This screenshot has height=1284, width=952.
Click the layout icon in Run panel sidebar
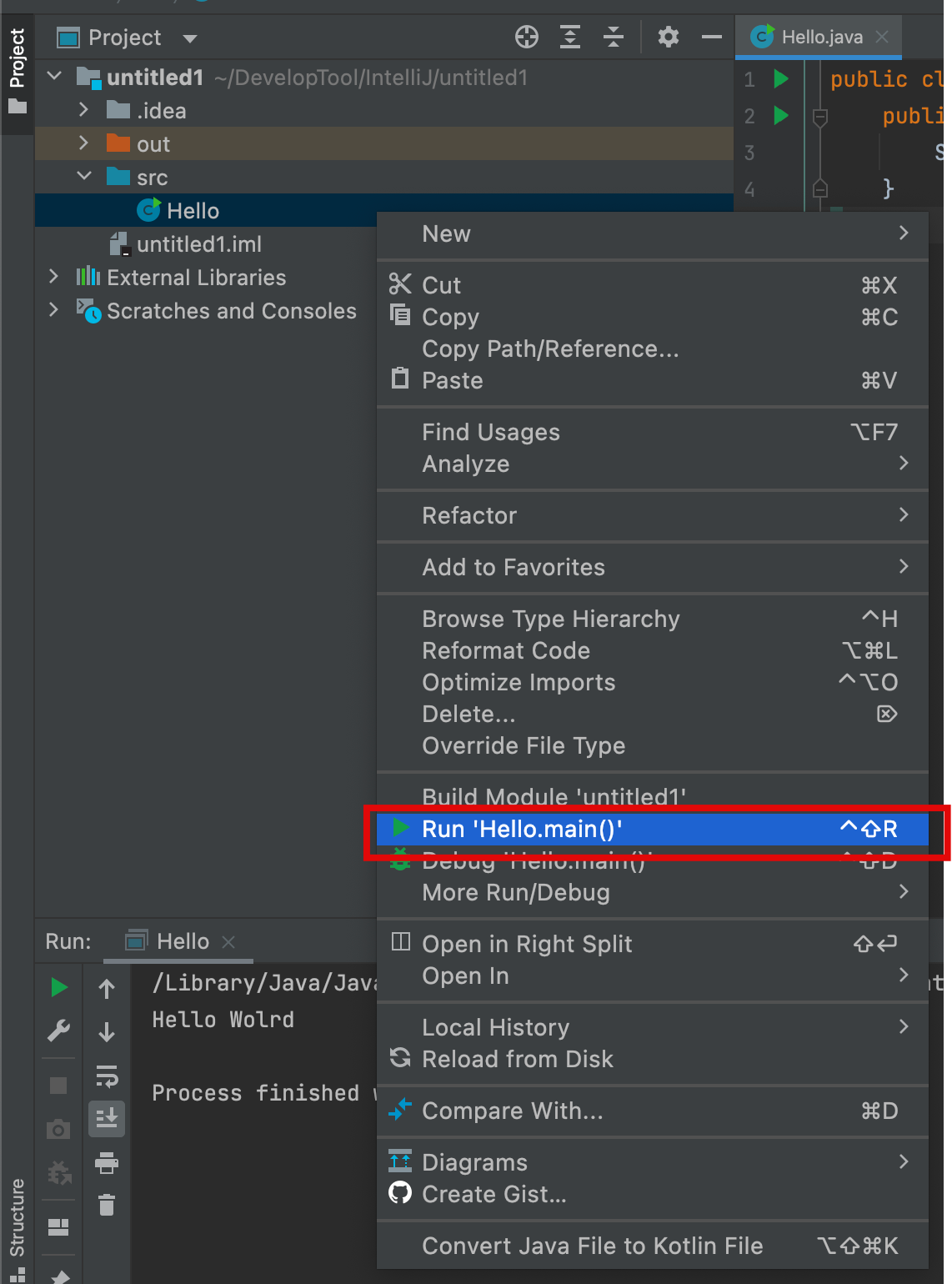pyautogui.click(x=58, y=1226)
